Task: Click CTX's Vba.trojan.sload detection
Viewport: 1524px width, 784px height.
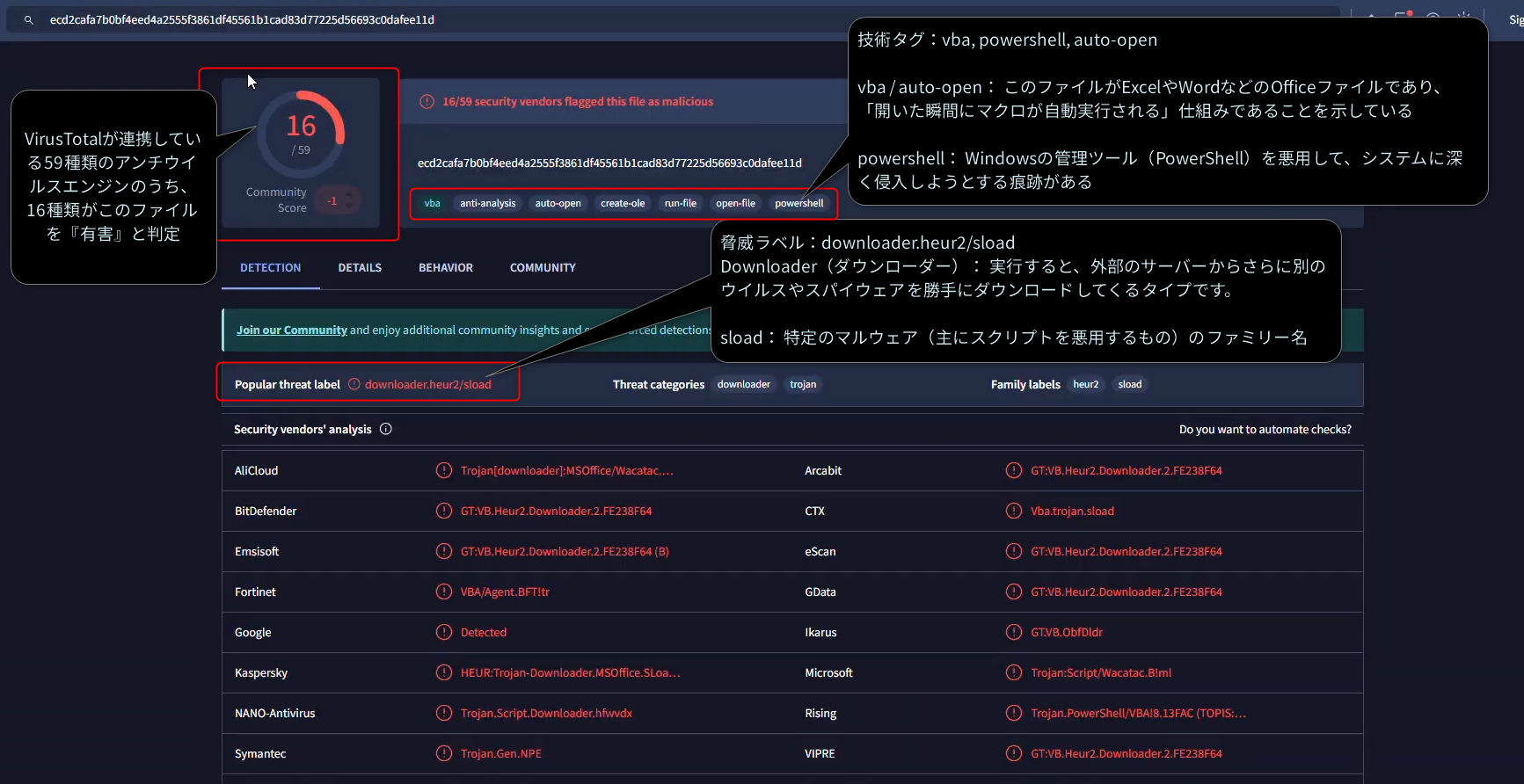Action: tap(1072, 511)
